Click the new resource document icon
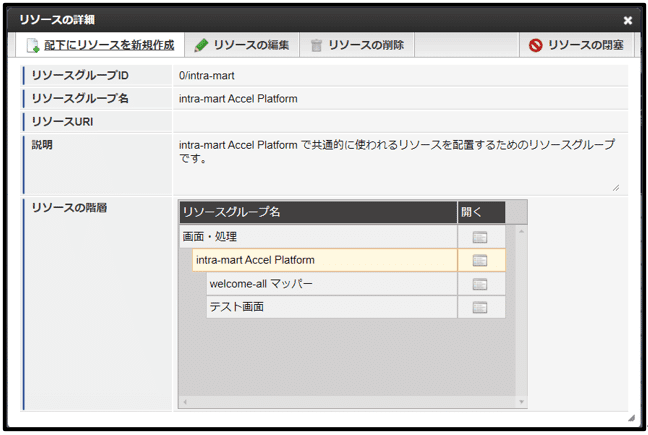 click(x=33, y=45)
